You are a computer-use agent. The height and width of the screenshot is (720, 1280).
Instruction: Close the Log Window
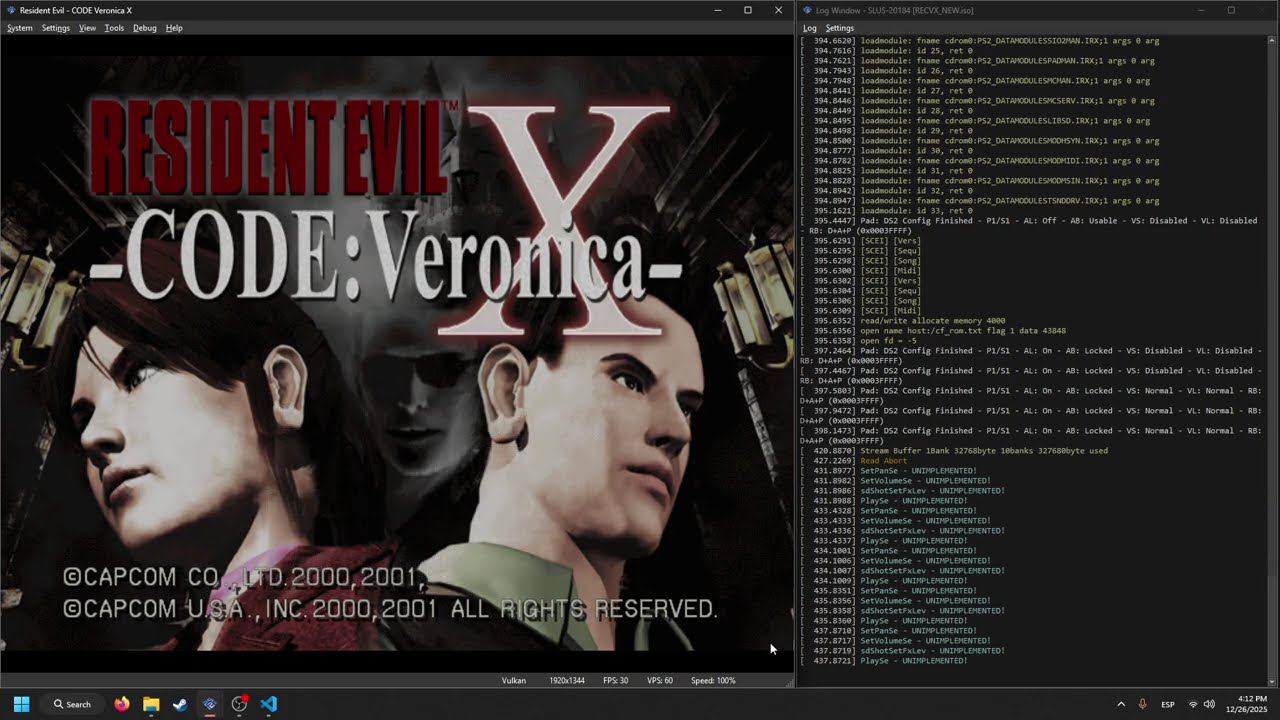click(1262, 10)
